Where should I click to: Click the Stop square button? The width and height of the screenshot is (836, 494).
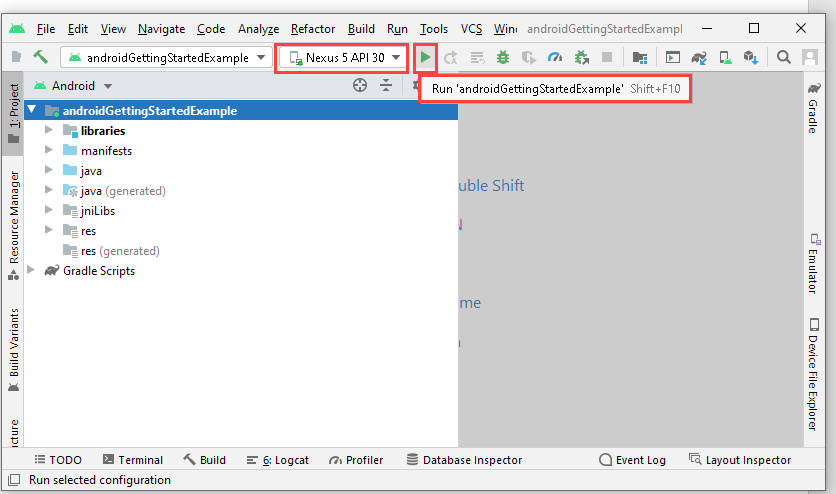[607, 57]
